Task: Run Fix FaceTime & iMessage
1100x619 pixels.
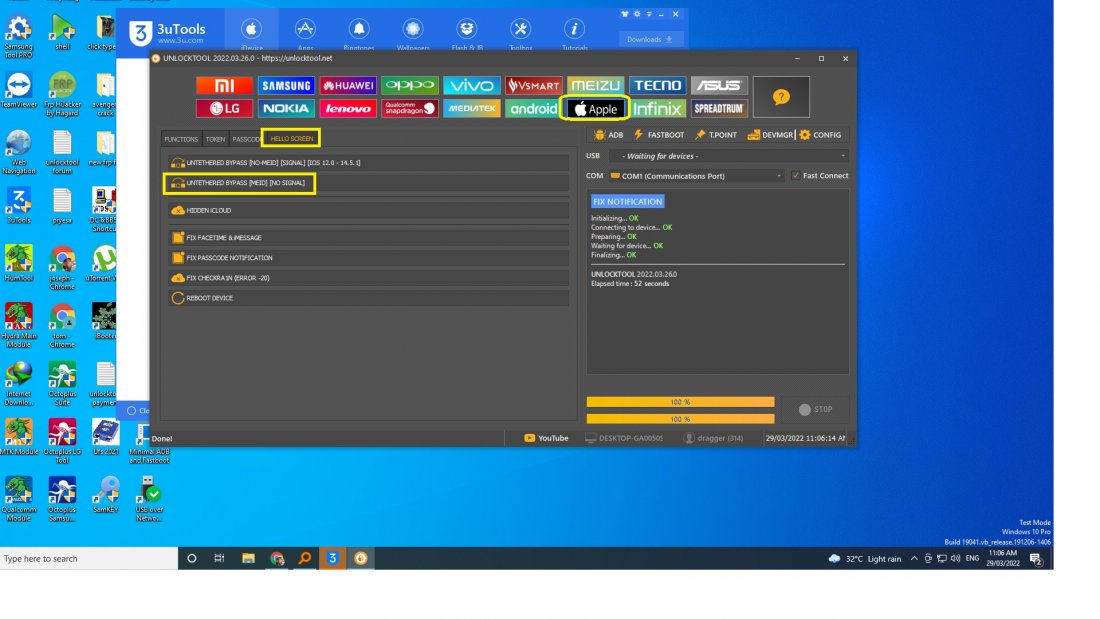Action: pos(368,237)
